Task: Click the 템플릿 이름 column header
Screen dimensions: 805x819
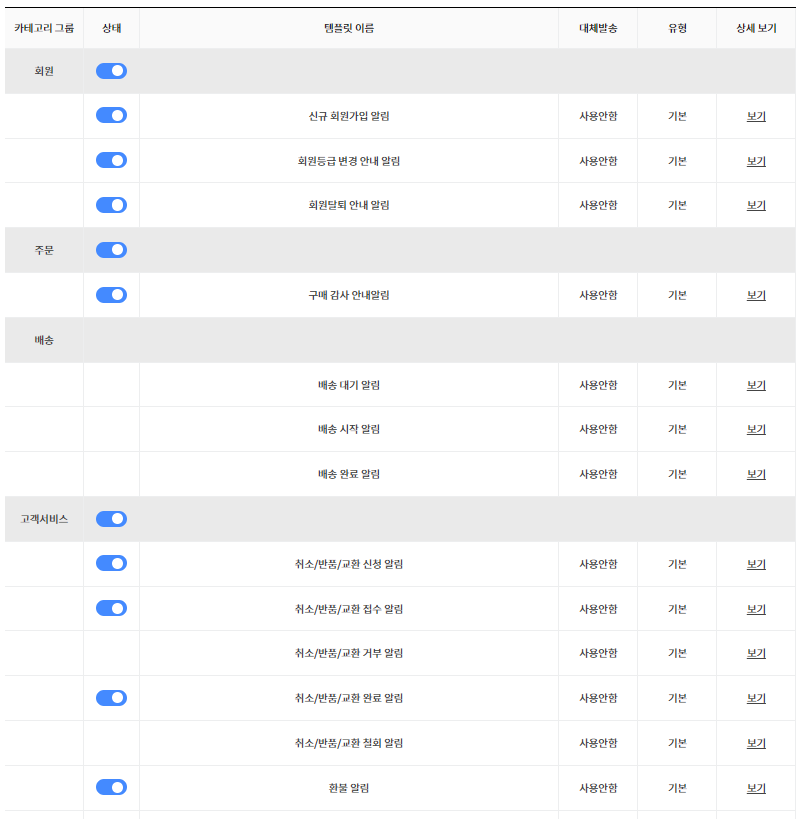Action: [x=349, y=28]
